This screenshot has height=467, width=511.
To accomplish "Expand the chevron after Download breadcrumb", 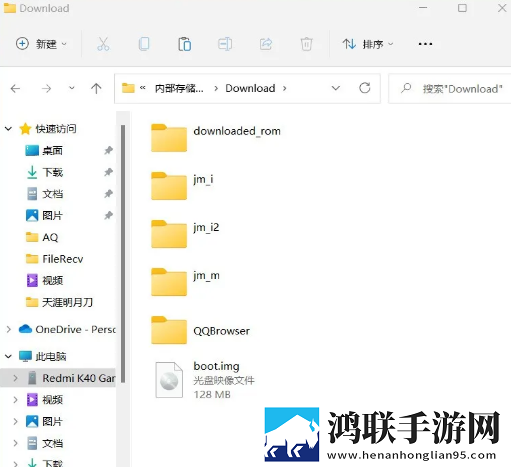I will click(x=284, y=89).
